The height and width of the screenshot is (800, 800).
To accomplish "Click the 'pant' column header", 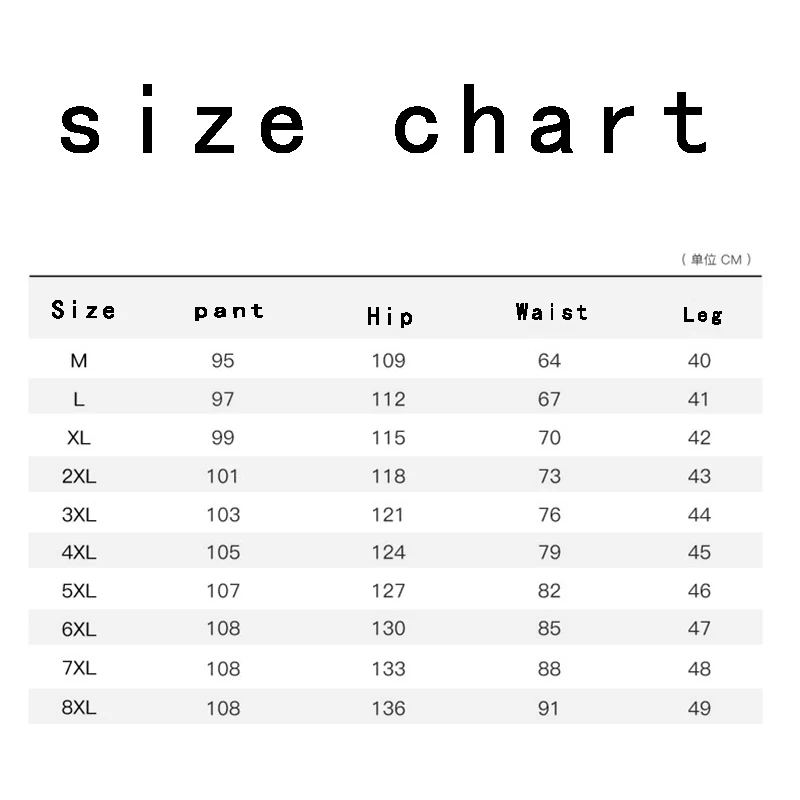I will (x=229, y=311).
